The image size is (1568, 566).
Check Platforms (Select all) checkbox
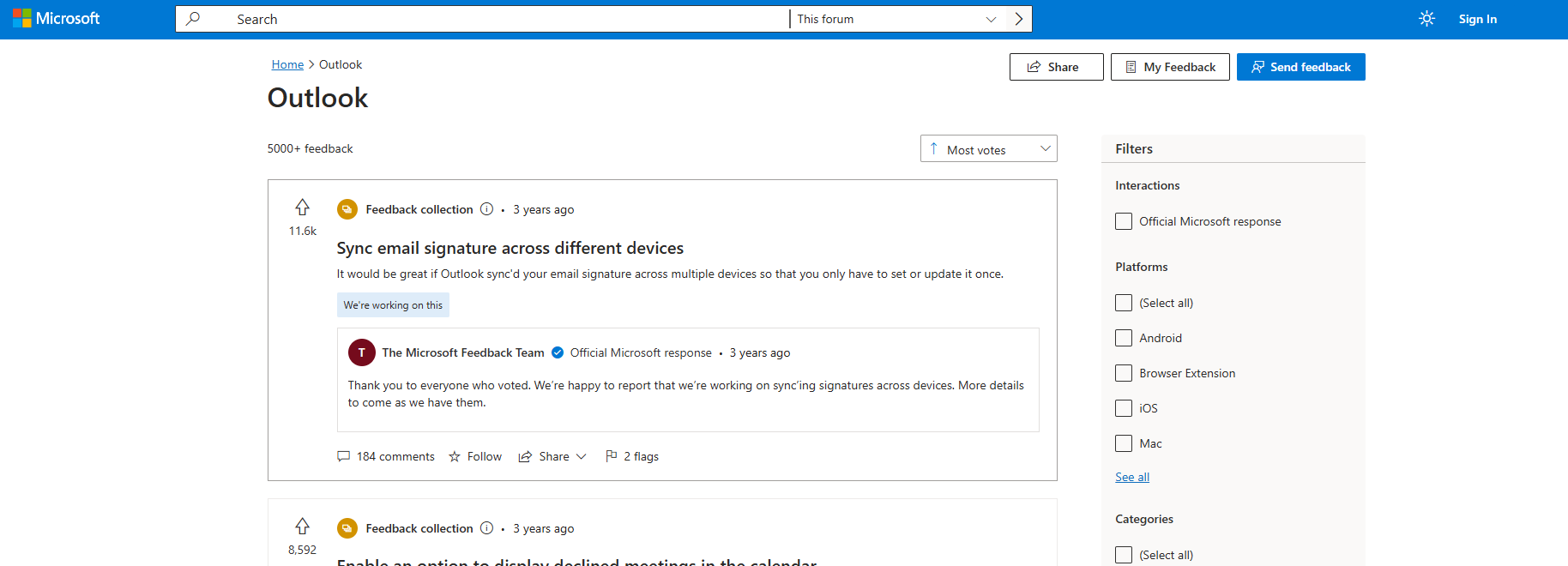[1124, 303]
